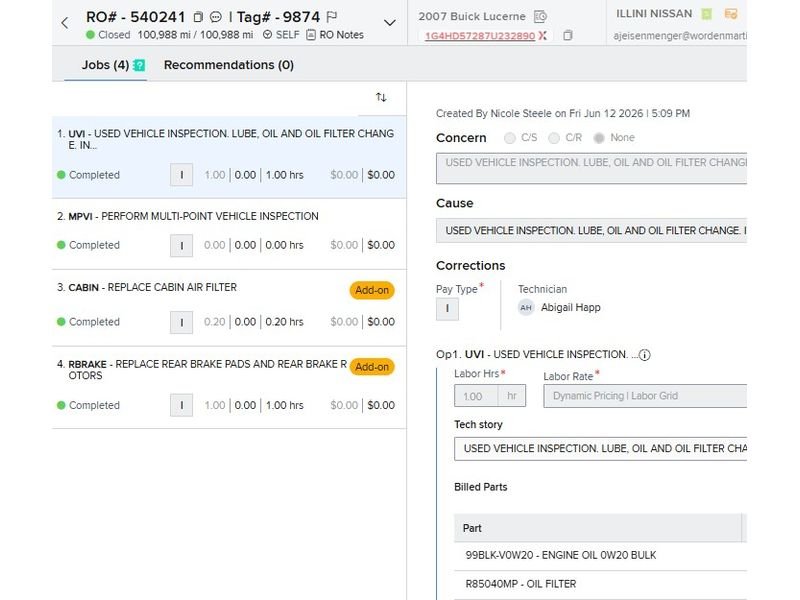The height and width of the screenshot is (600, 800).
Task: Copy RO number 540241 icon
Action: click(x=198, y=17)
